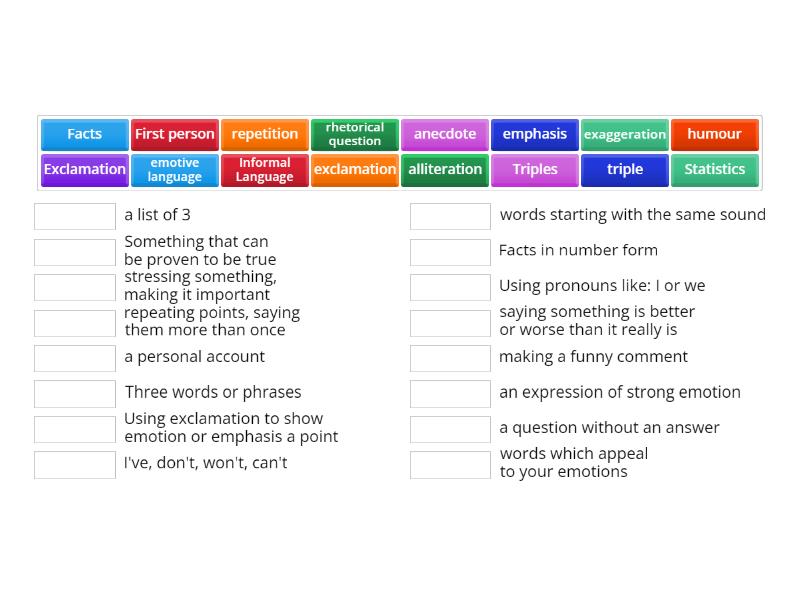The width and height of the screenshot is (800, 600).
Task: Click the emphasis word tile
Action: pos(534,134)
